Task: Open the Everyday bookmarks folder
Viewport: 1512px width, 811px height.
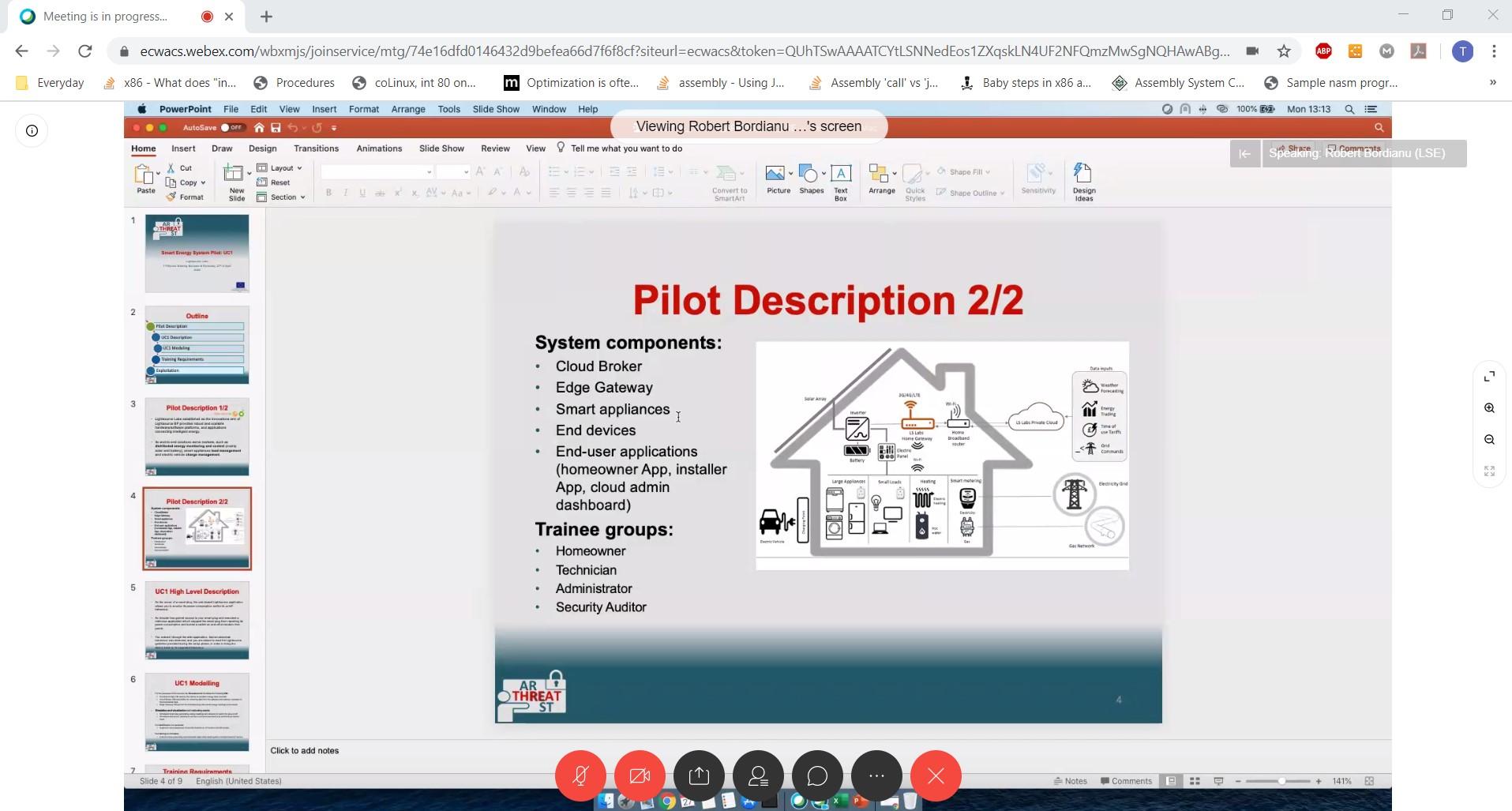Action: [51, 83]
